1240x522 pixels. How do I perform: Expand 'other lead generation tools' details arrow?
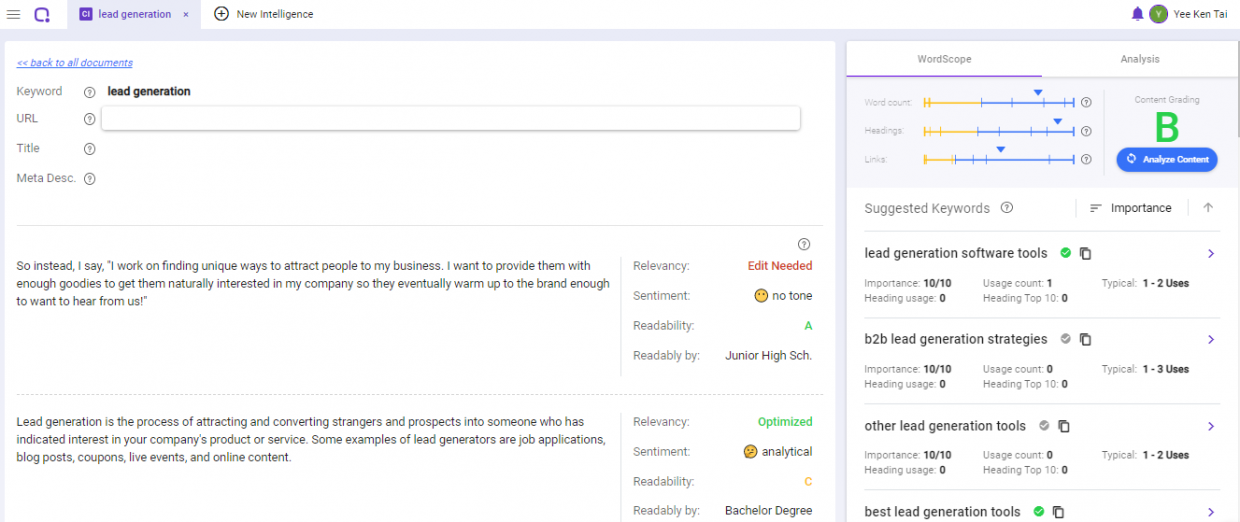(1211, 426)
